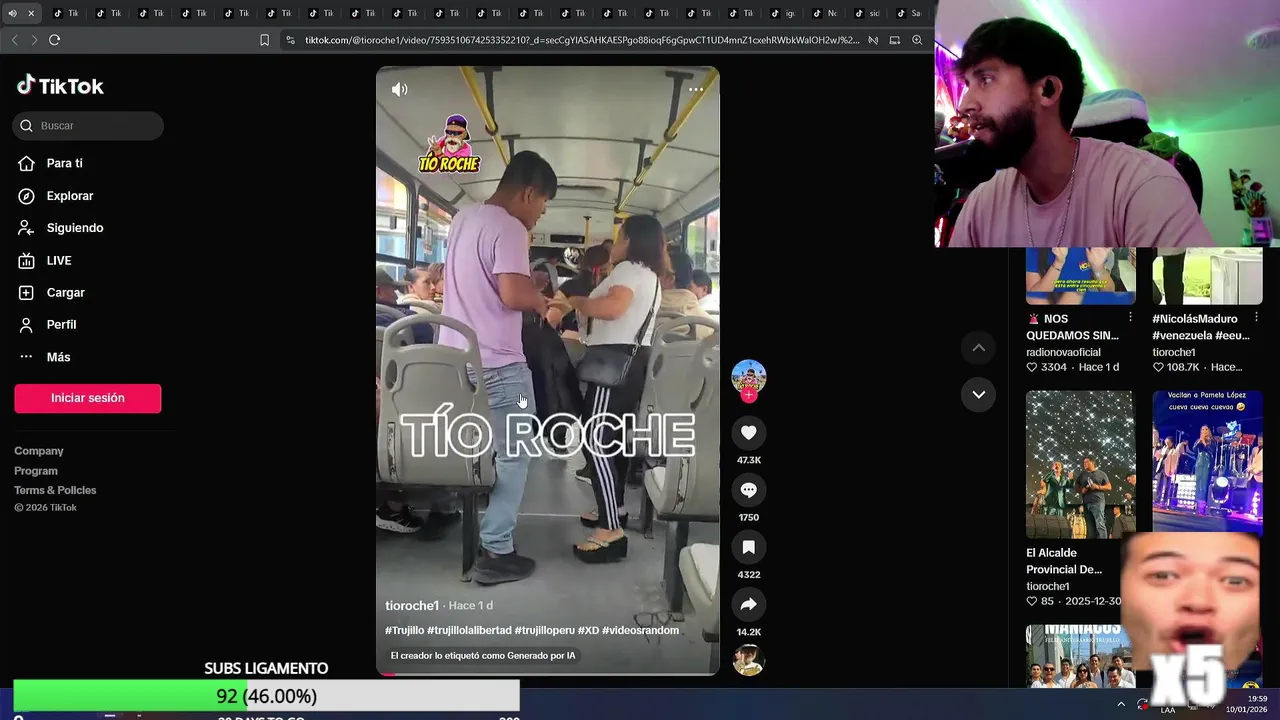
Task: Like the video with the heart icon
Action: coord(749,432)
